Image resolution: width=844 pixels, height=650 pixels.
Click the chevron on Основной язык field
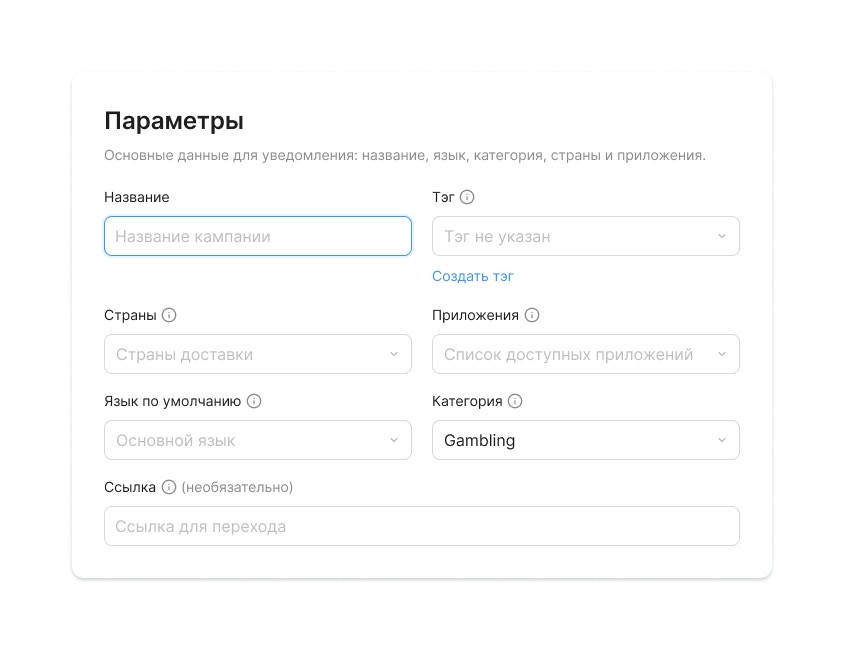[x=393, y=440]
